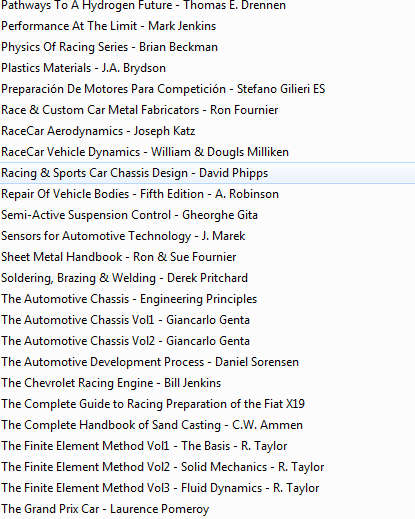
Task: Select RaceCar Aerodynamics by Joseph Katz
Action: coord(98,131)
